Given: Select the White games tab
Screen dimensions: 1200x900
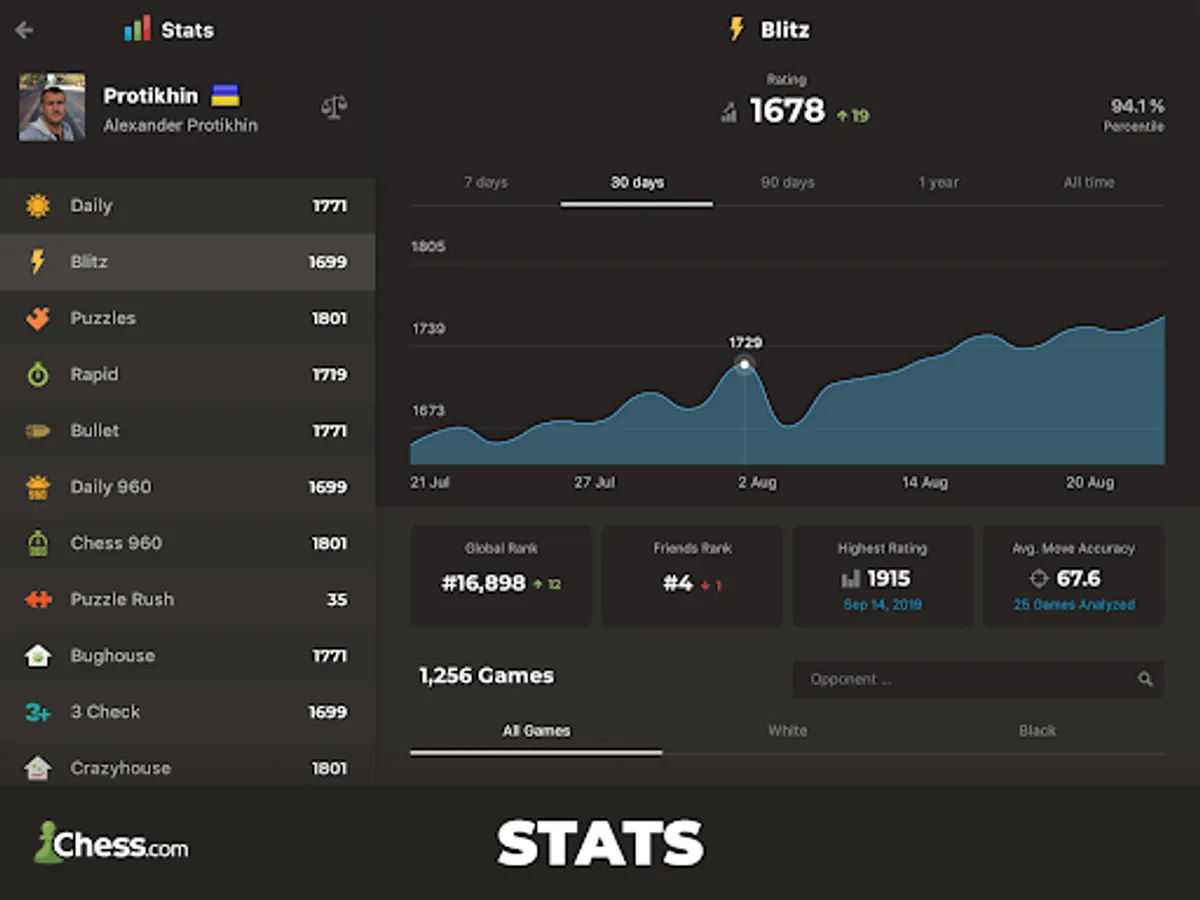Looking at the screenshot, I should (787, 731).
